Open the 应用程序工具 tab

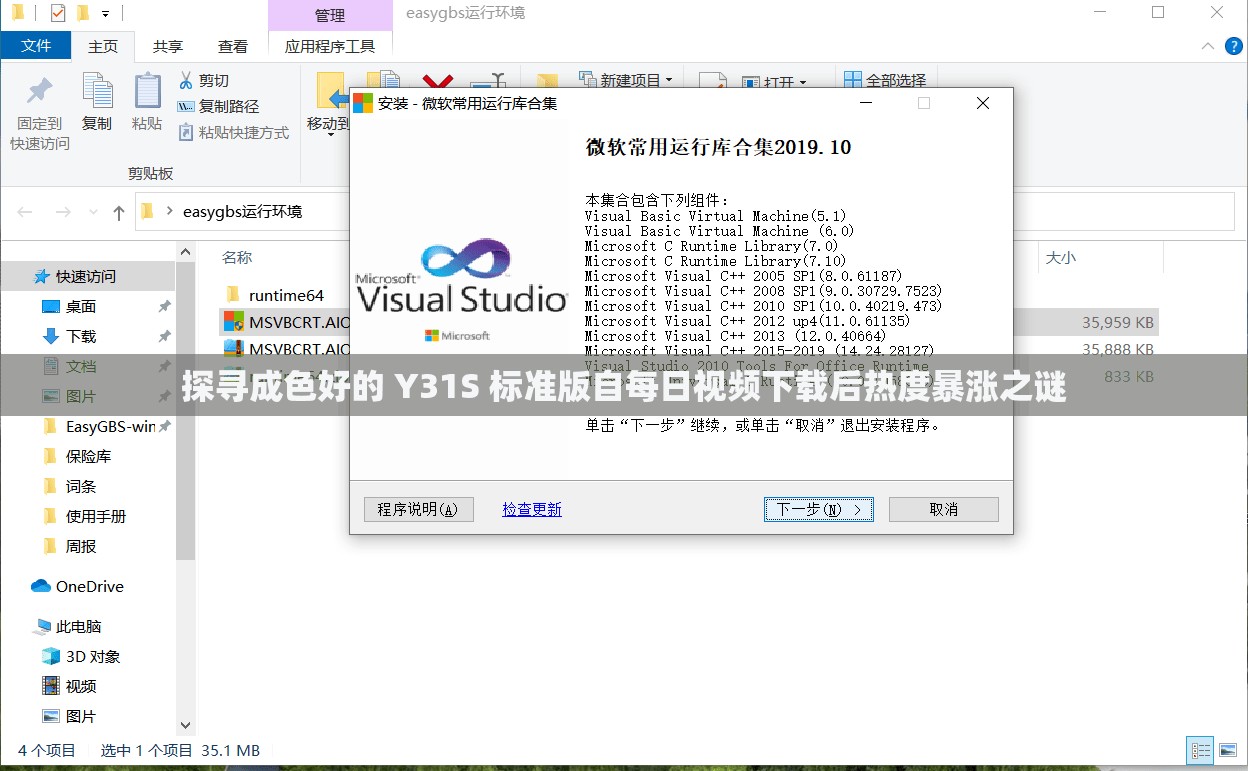tap(330, 46)
